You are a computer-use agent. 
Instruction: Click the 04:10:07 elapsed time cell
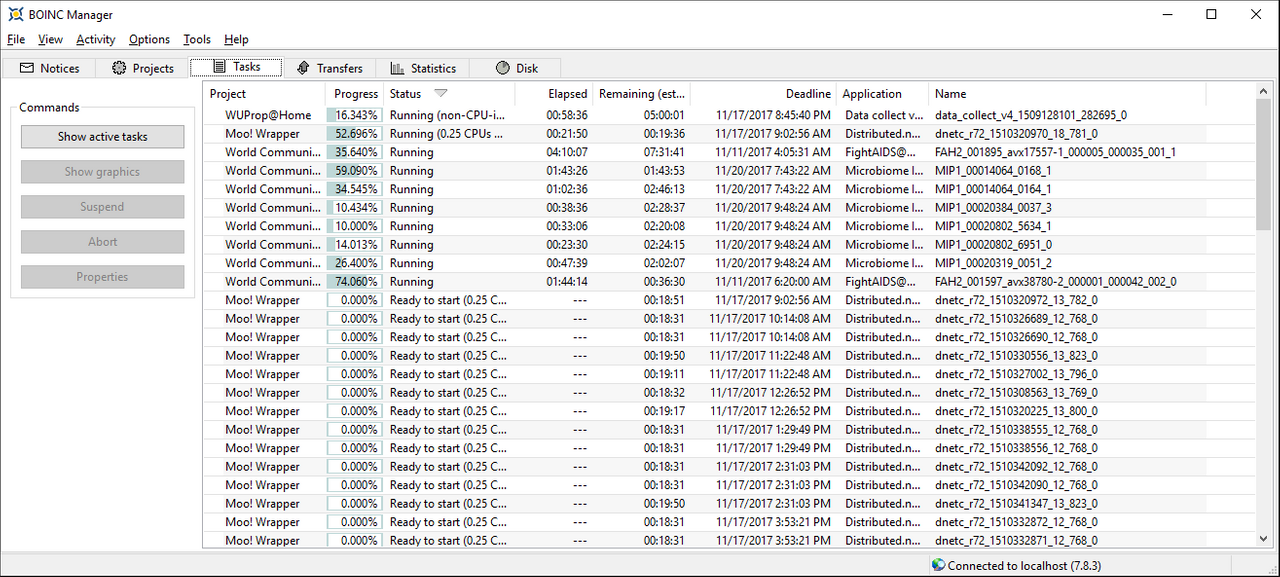pos(567,152)
